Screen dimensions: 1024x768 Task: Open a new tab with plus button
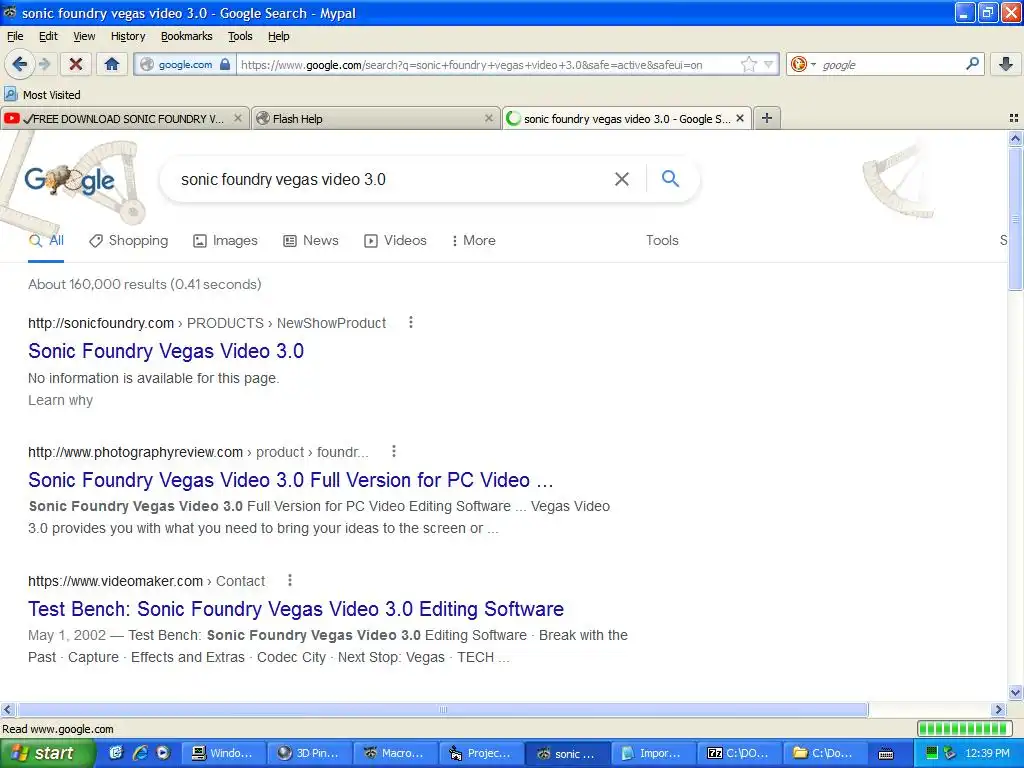tap(767, 118)
